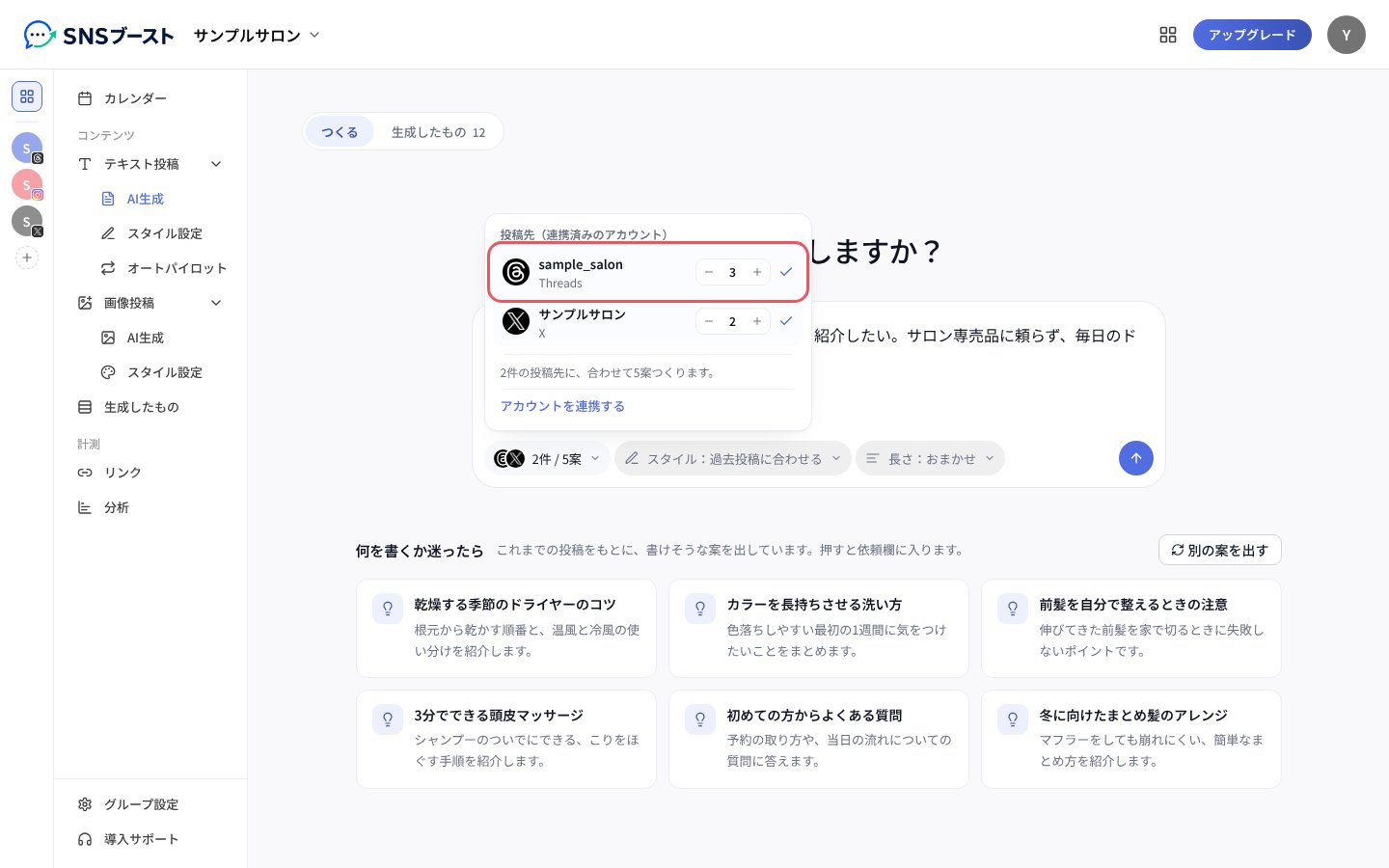Click the Threads logo for sample_salon
This screenshot has width=1389, height=868.
coord(516,272)
